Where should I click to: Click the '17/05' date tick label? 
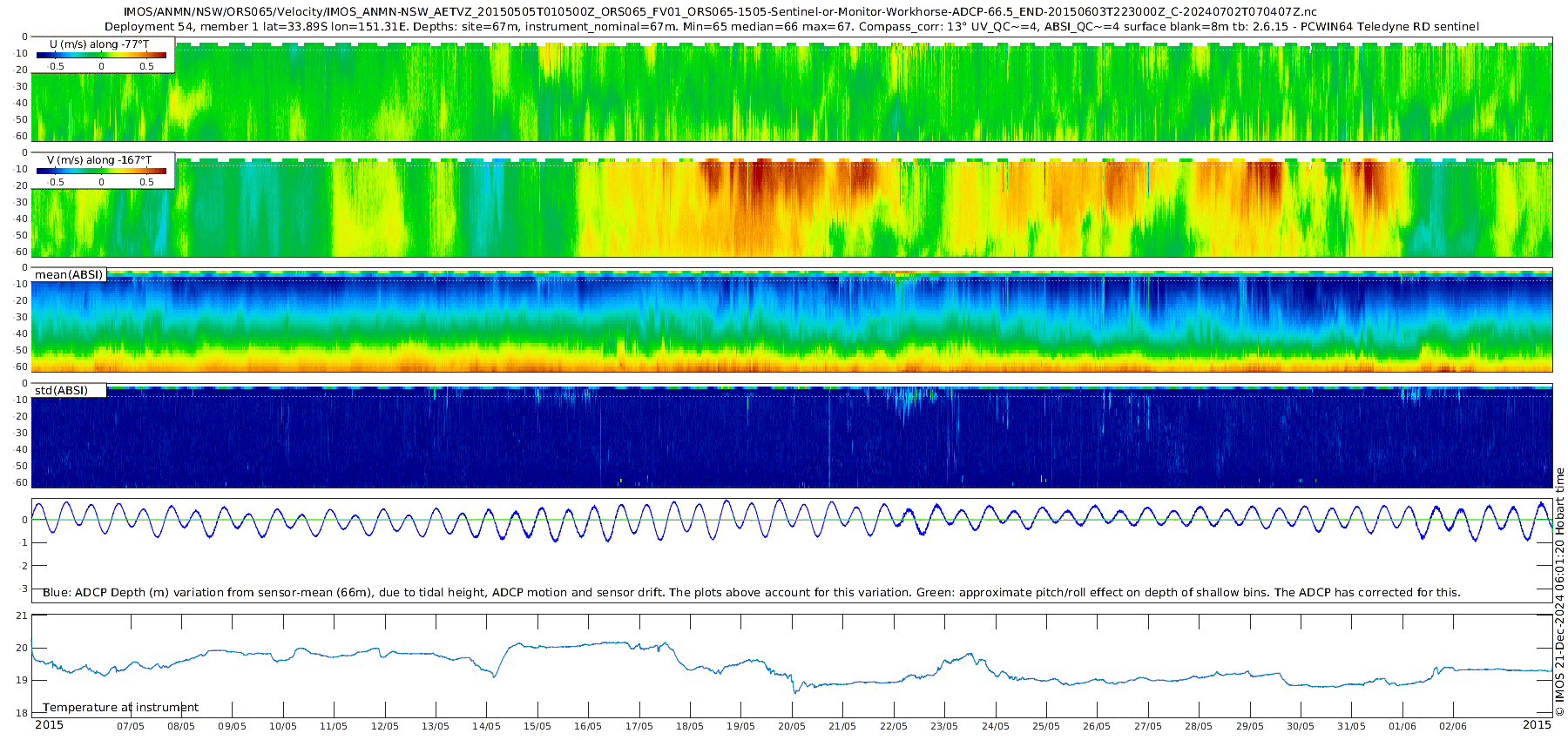639,726
